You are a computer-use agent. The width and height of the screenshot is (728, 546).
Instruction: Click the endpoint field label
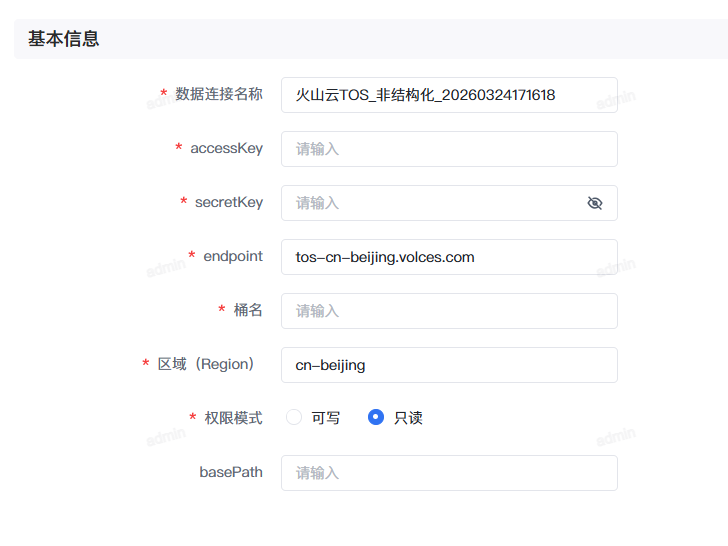pyautogui.click(x=232, y=256)
